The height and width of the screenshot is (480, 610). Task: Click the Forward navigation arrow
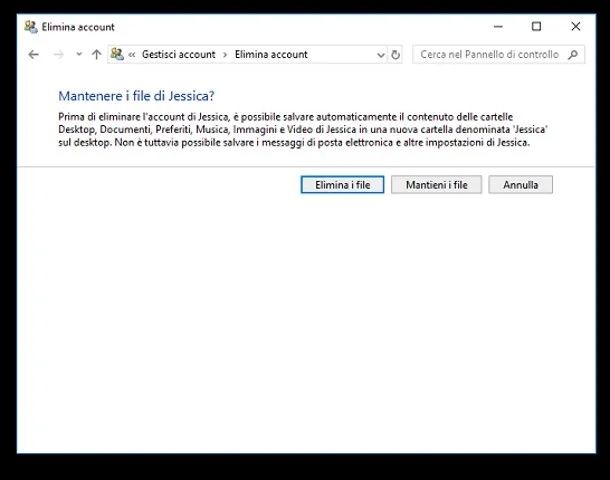pos(58,54)
